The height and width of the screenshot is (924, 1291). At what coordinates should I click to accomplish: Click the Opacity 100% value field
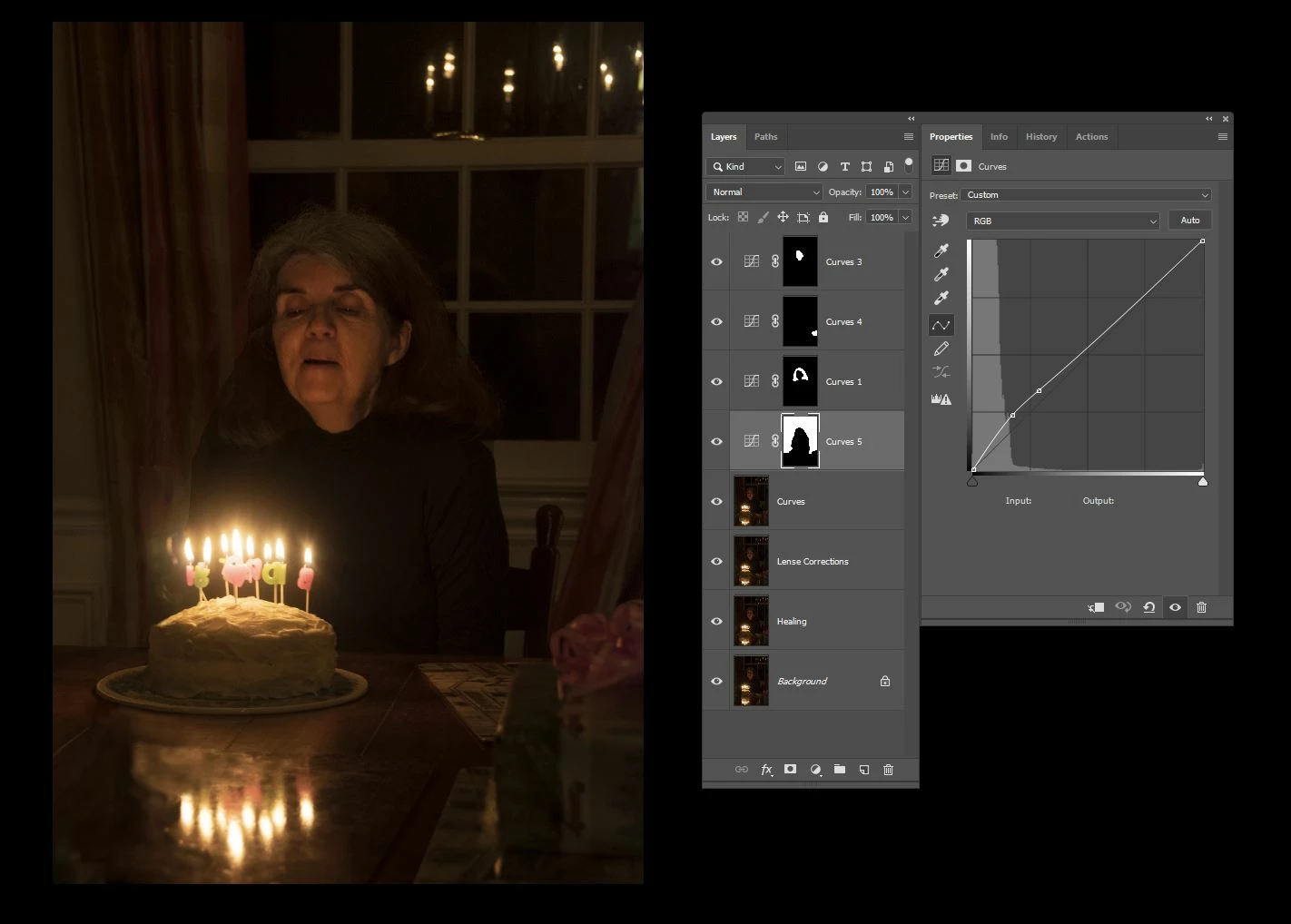click(x=882, y=192)
